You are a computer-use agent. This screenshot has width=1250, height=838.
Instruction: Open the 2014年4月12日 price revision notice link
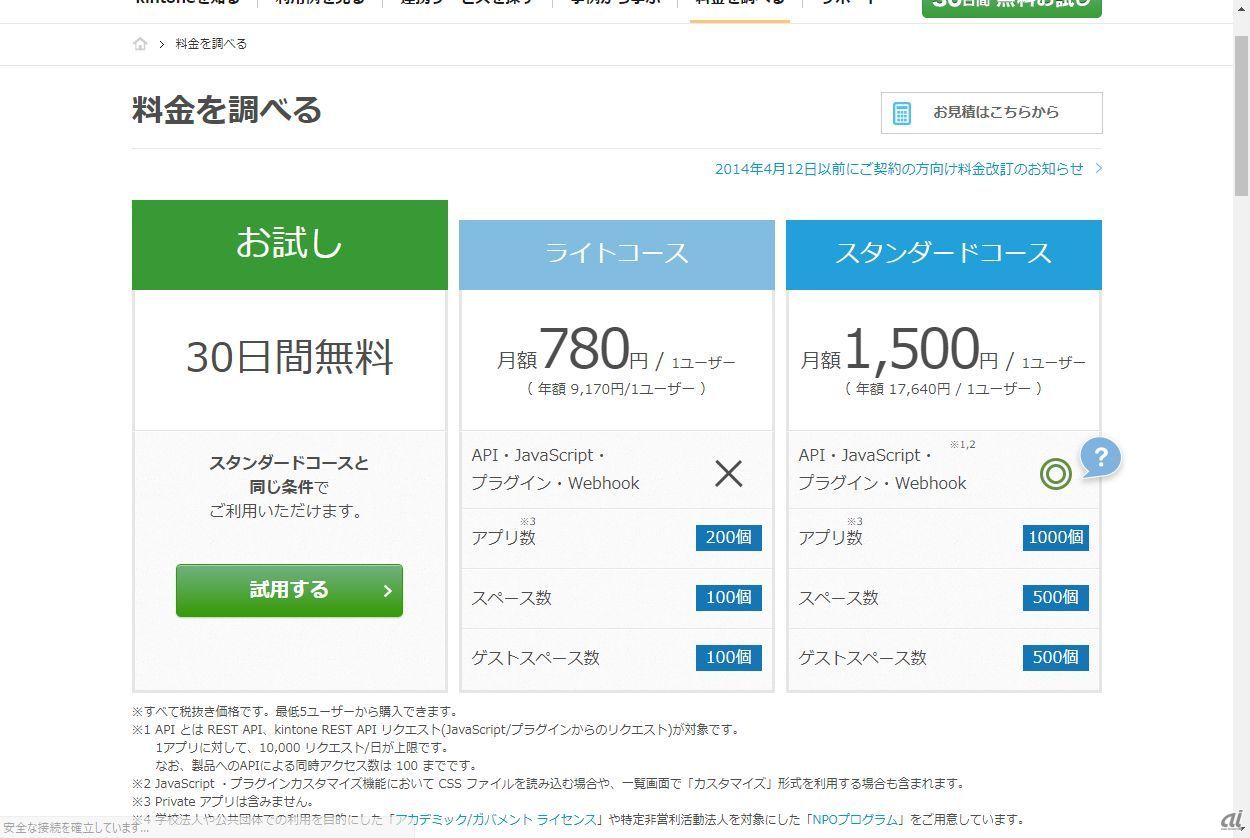coord(899,169)
